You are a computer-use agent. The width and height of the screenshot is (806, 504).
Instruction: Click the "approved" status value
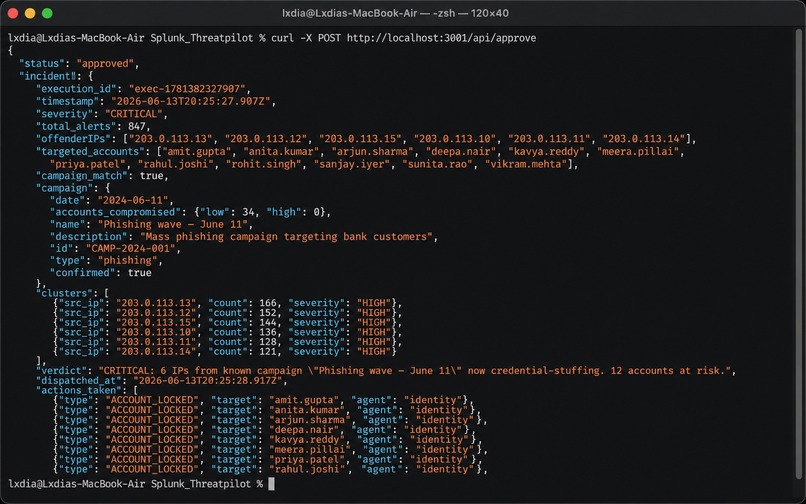coord(107,64)
